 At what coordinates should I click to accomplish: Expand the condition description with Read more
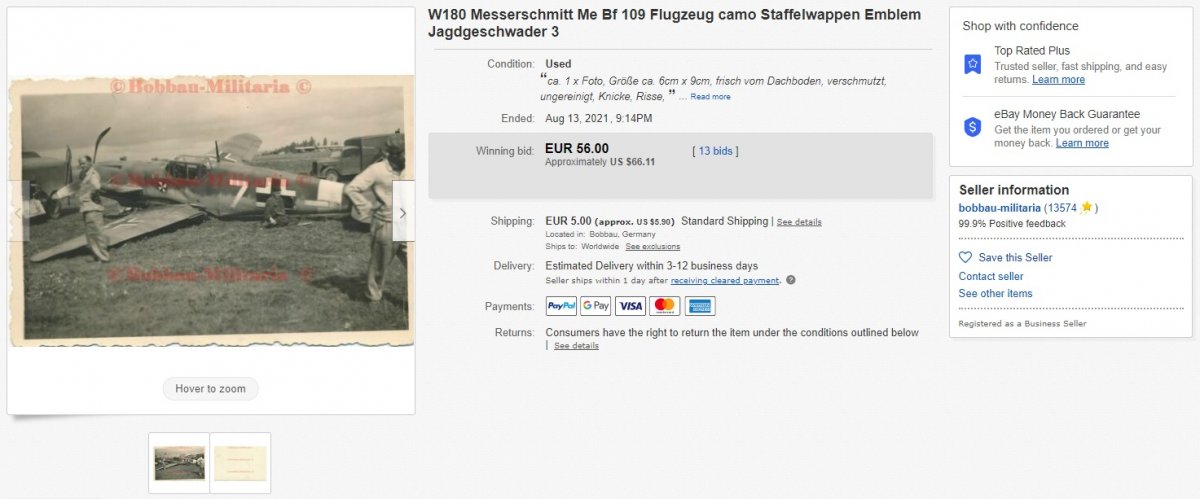(710, 97)
